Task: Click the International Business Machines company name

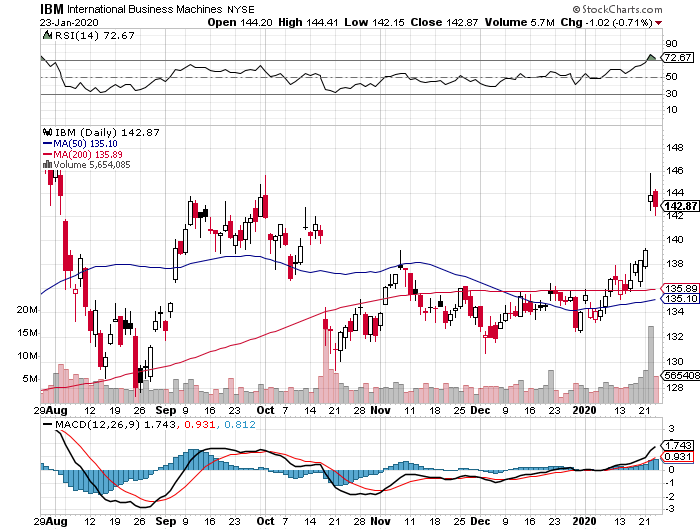Action: pyautogui.click(x=144, y=9)
